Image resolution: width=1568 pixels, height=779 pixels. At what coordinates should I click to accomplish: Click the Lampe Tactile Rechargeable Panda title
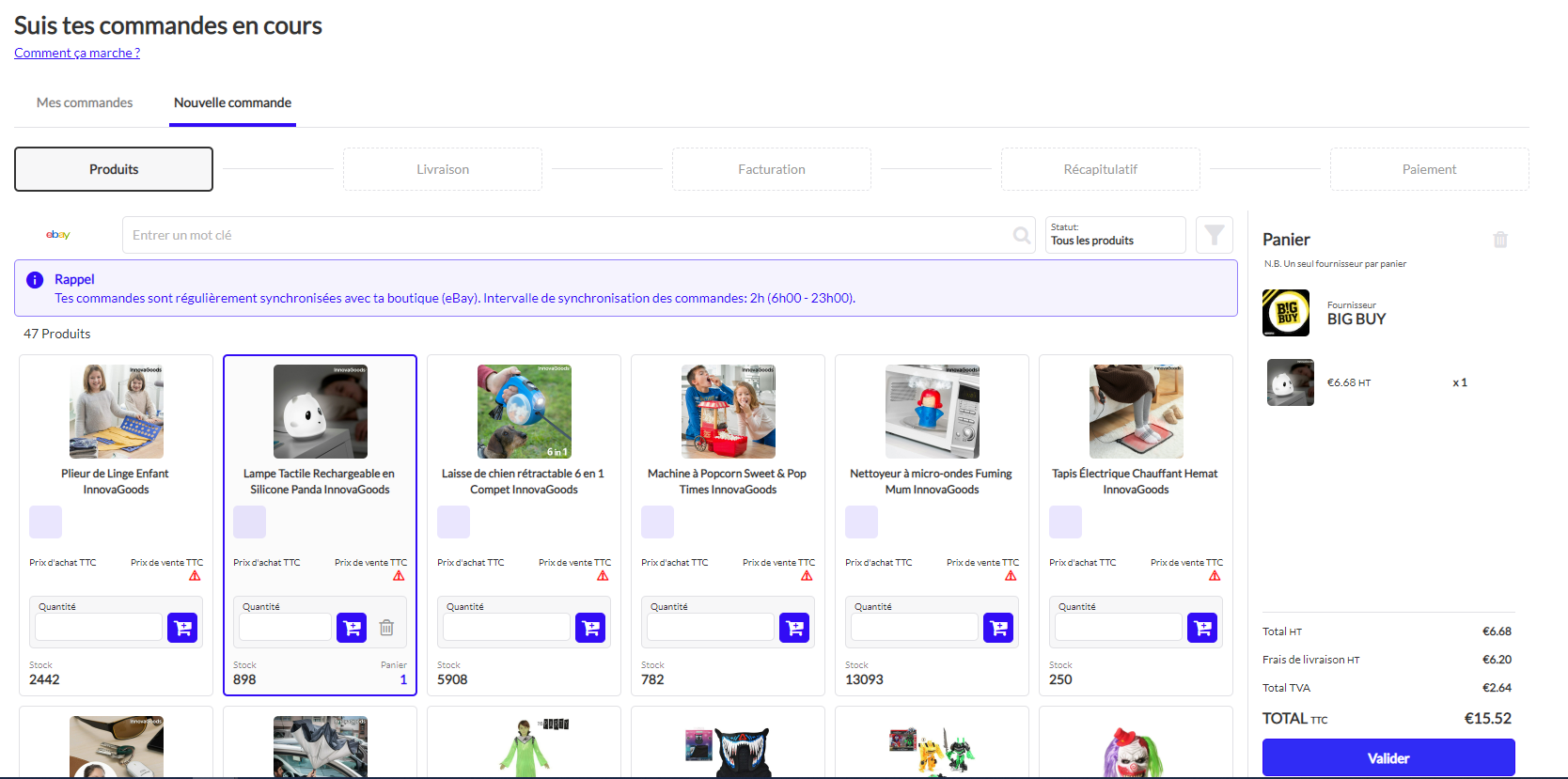point(320,481)
